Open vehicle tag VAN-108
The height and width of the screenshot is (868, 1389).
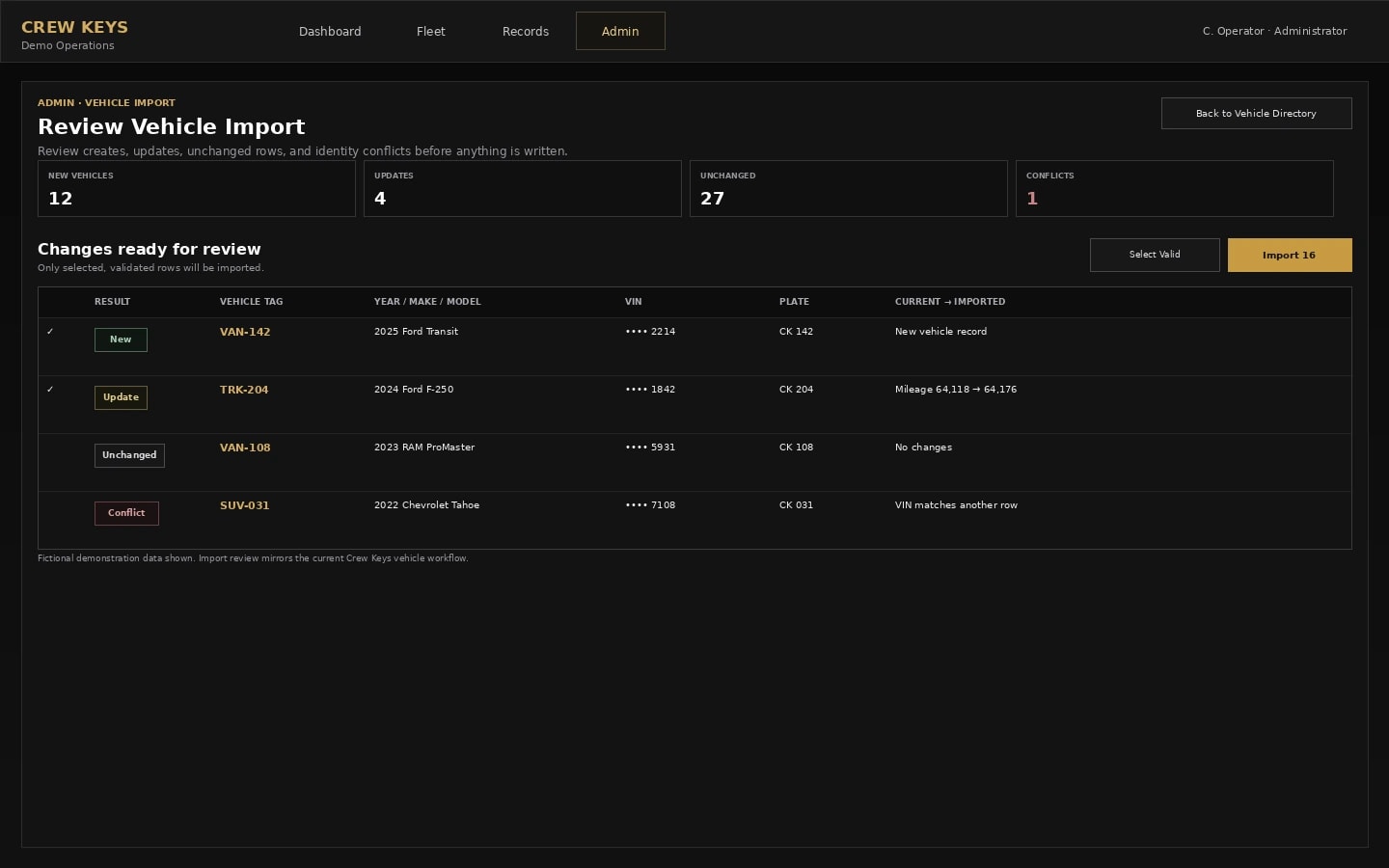tap(245, 448)
